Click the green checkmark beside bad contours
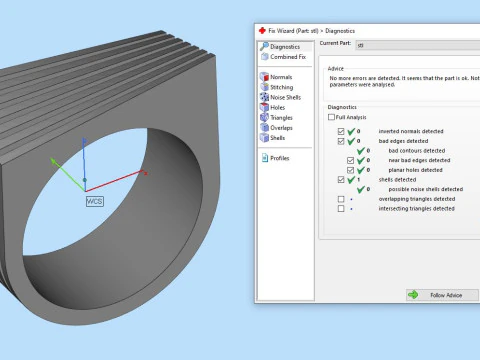 361,151
